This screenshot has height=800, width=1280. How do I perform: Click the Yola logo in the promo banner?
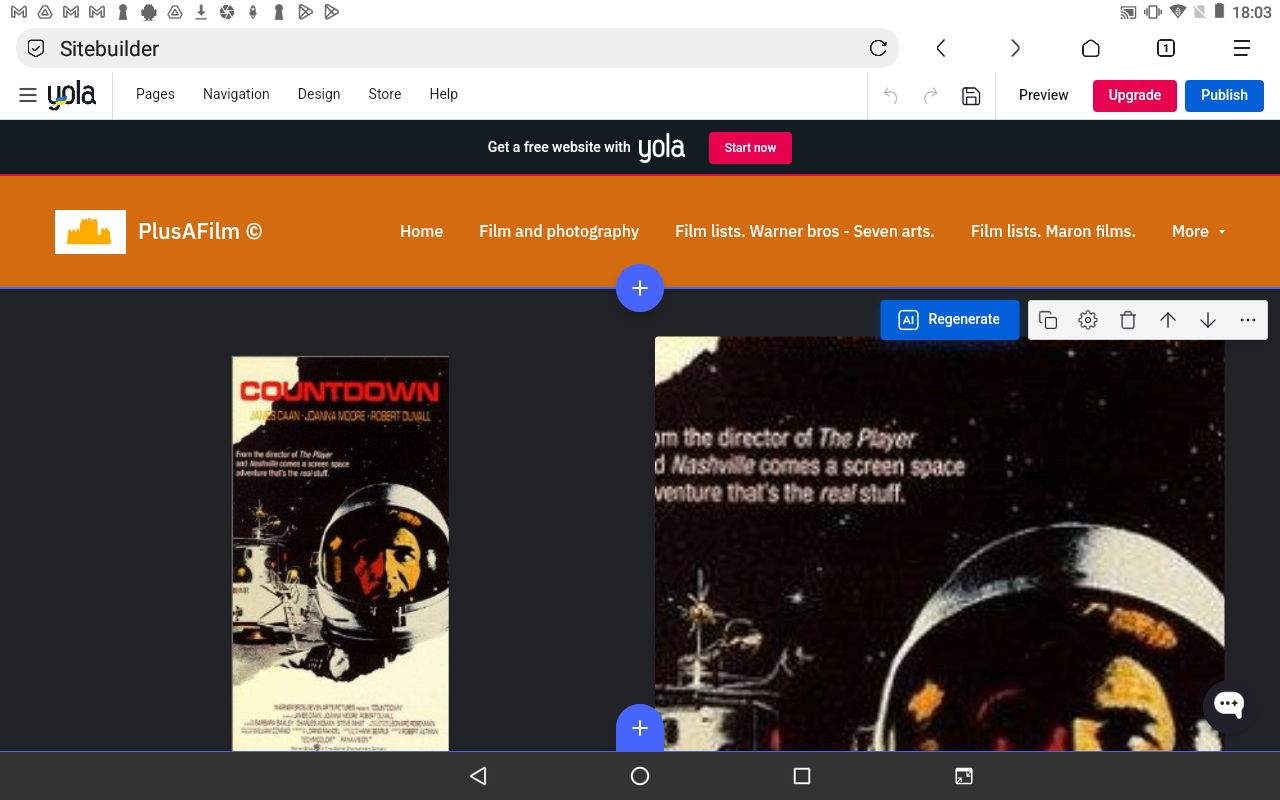[x=662, y=148]
